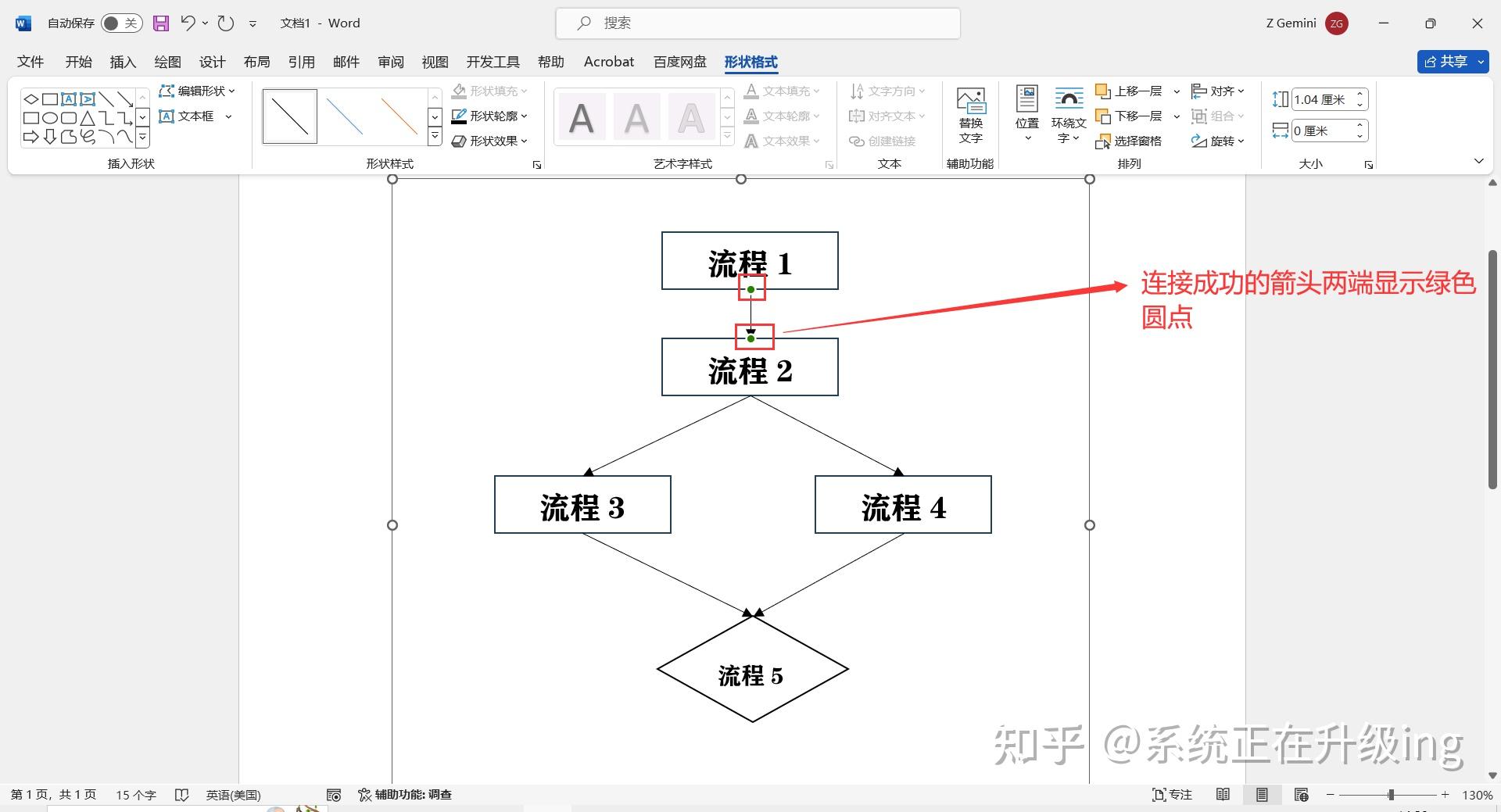The height and width of the screenshot is (812, 1501).
Task: Click the 共享 button
Action: [1450, 62]
